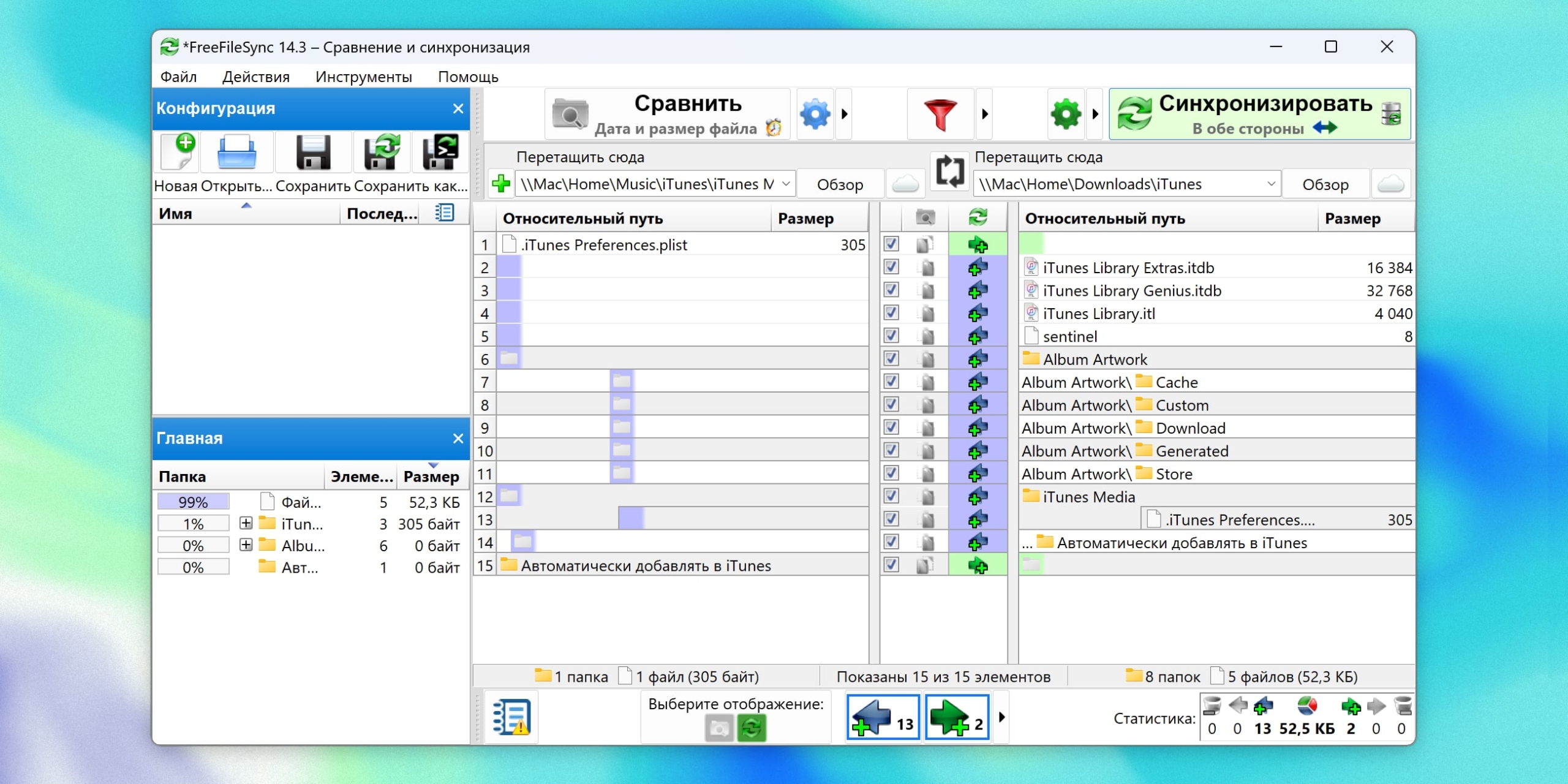Toggle right-create filter button showing 2
This screenshot has height=784, width=1568.
(957, 717)
